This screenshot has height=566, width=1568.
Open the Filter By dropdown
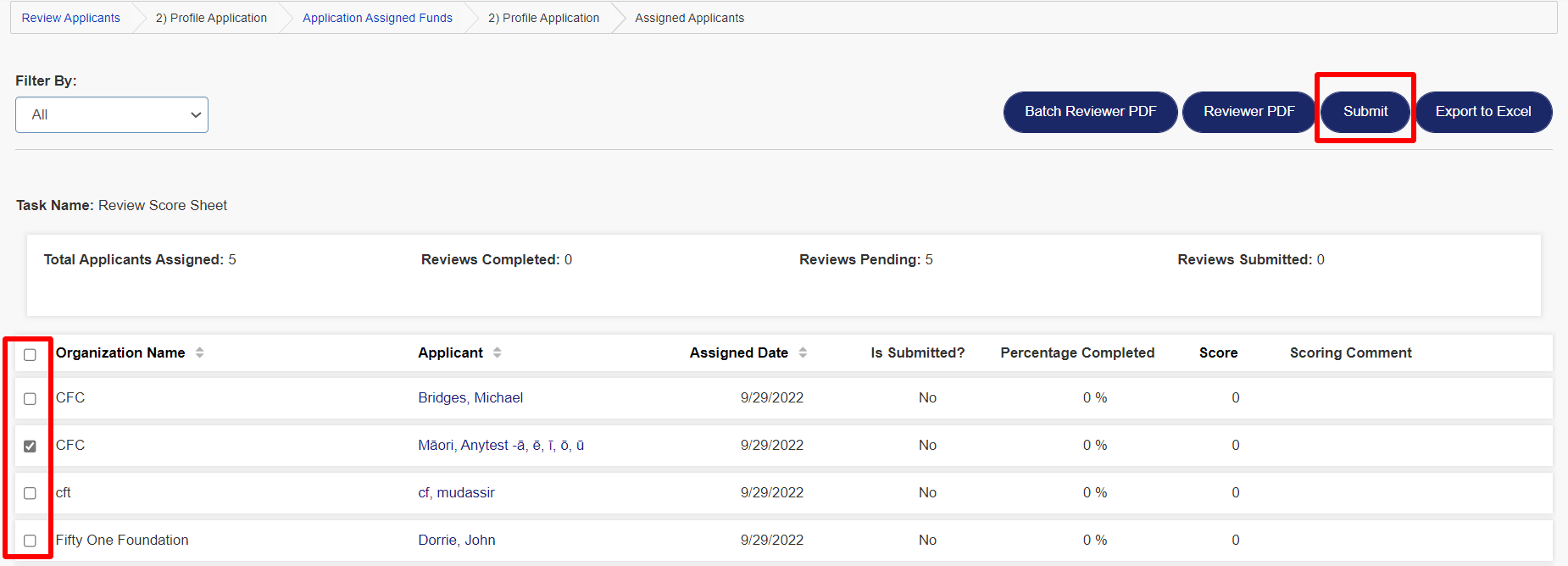pos(112,114)
